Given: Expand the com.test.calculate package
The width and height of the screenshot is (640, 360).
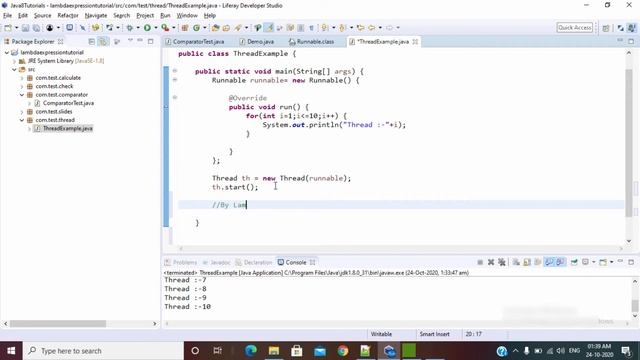Looking at the screenshot, I should point(22,78).
